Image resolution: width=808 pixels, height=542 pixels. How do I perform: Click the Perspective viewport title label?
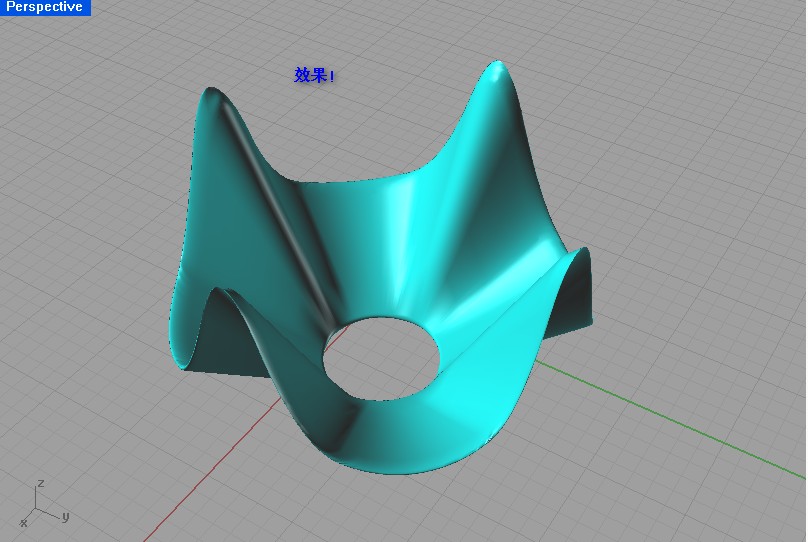[44, 7]
